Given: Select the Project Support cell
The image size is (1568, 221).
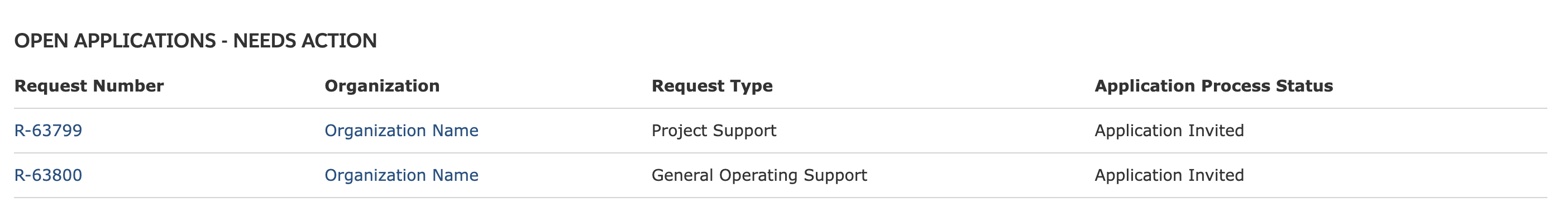Looking at the screenshot, I should click(x=714, y=131).
